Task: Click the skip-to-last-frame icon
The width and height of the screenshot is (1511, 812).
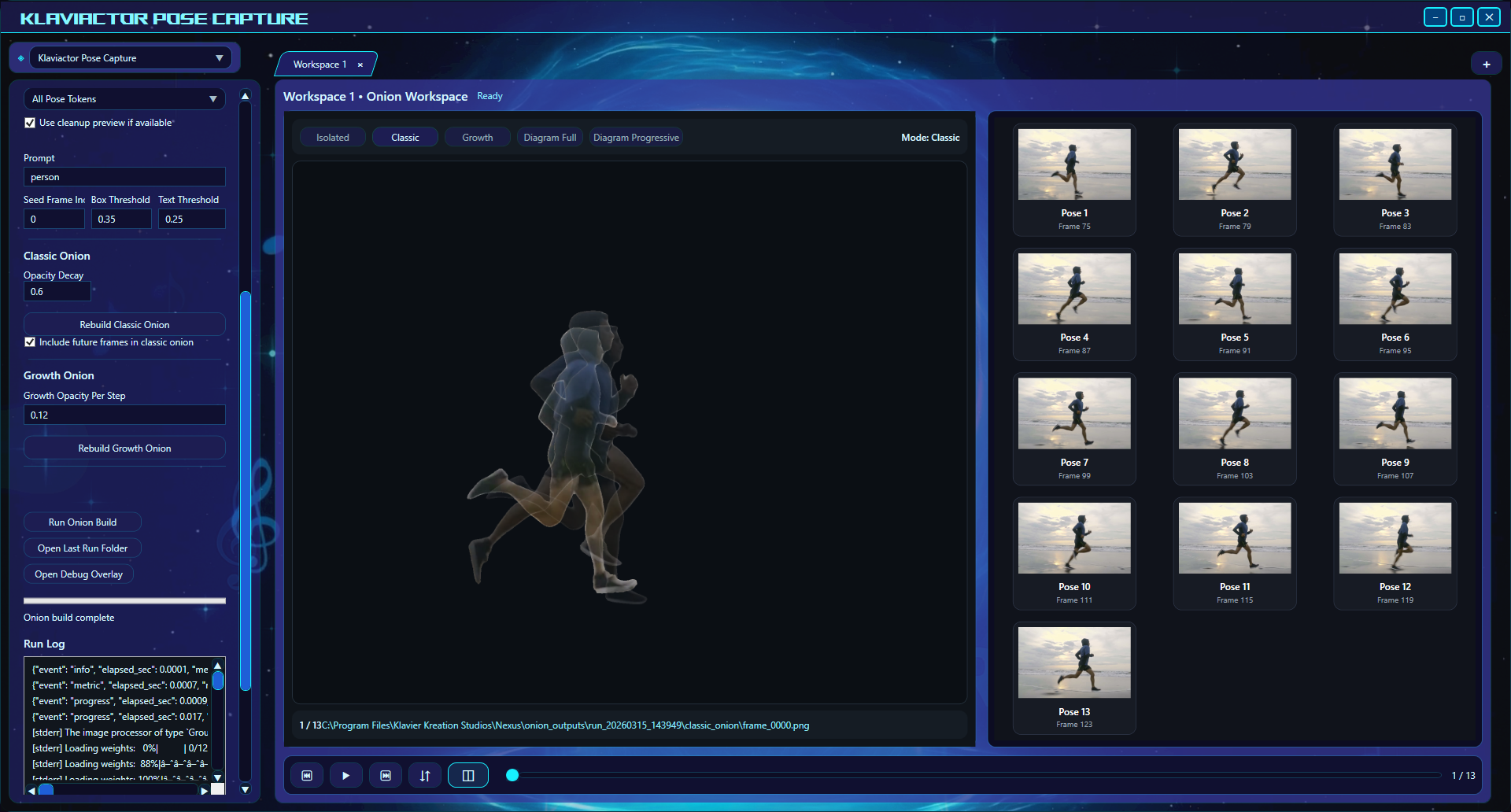Action: coord(386,776)
